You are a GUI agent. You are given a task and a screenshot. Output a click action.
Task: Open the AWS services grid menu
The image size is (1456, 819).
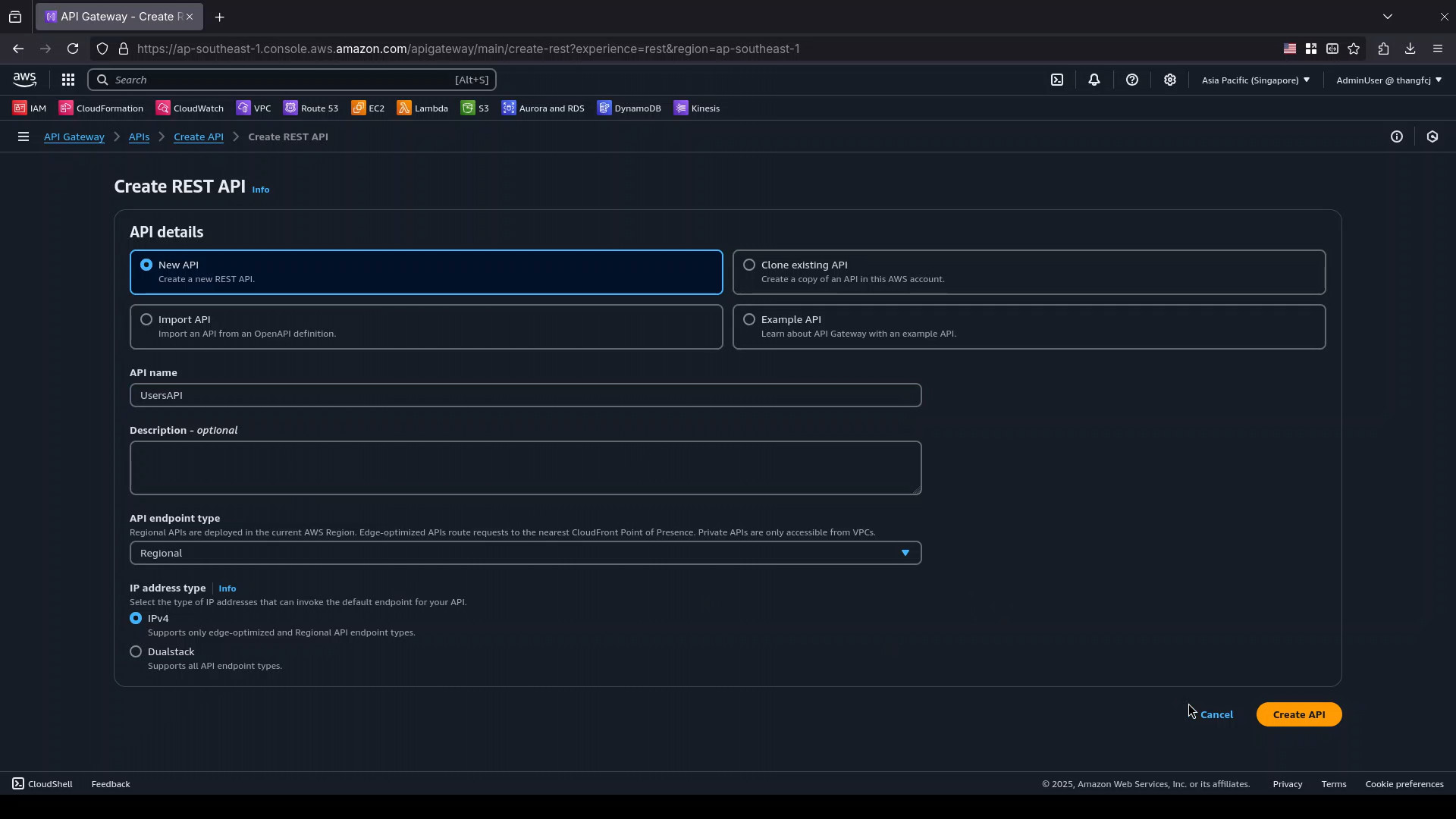(68, 80)
